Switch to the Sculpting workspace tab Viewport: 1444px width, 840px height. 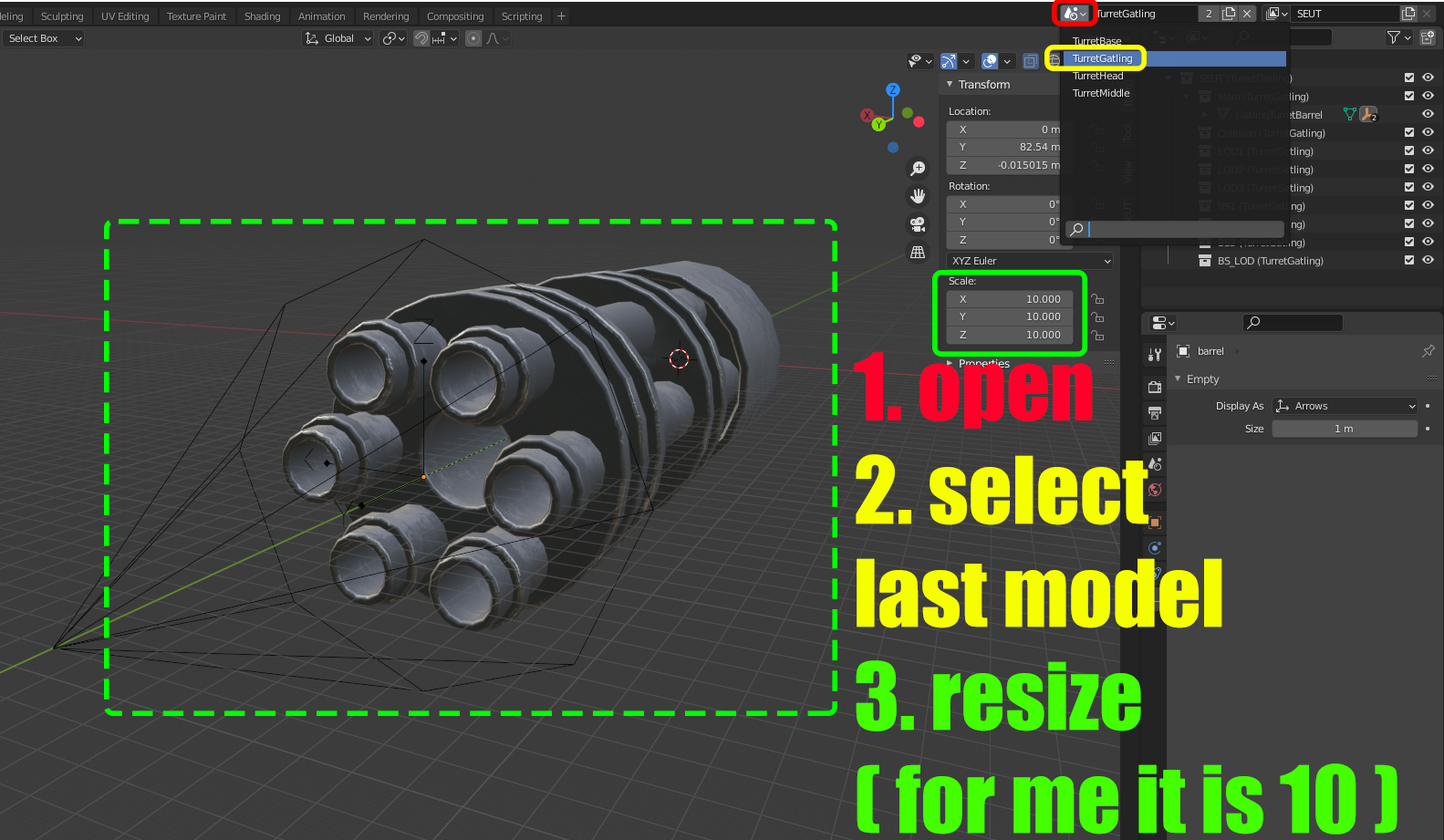[x=62, y=16]
